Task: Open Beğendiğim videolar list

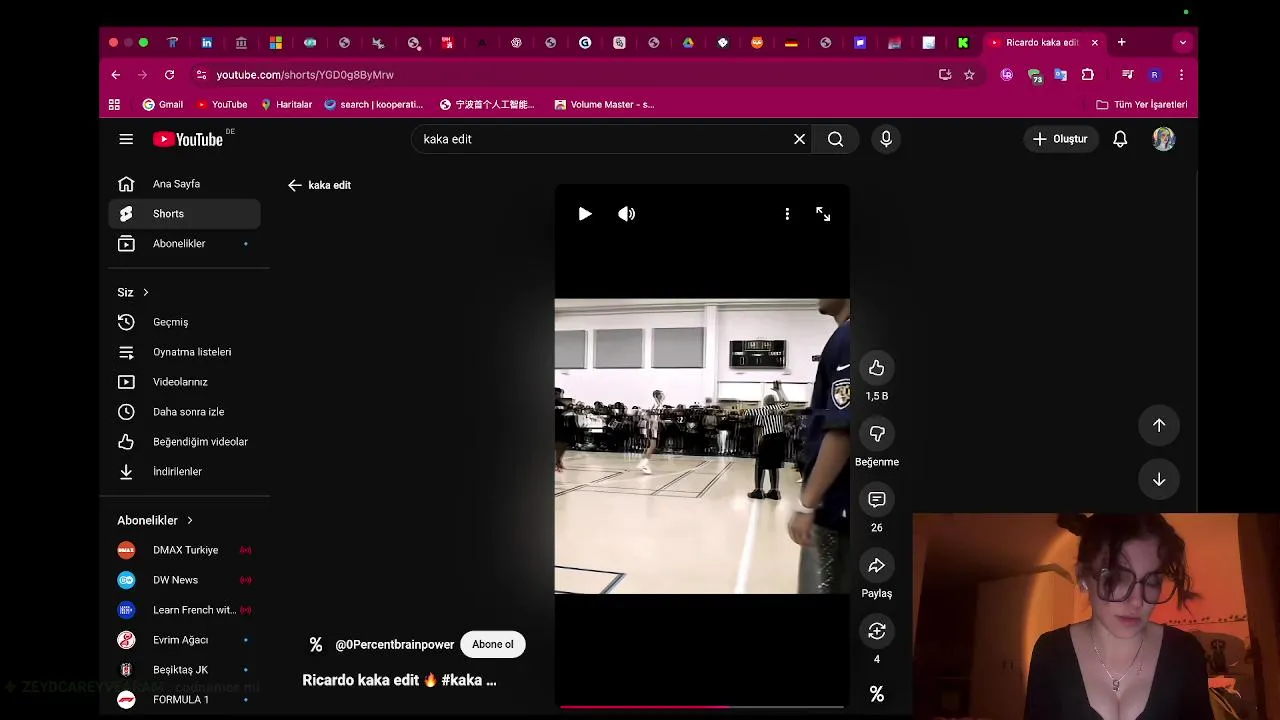Action: pos(184,442)
